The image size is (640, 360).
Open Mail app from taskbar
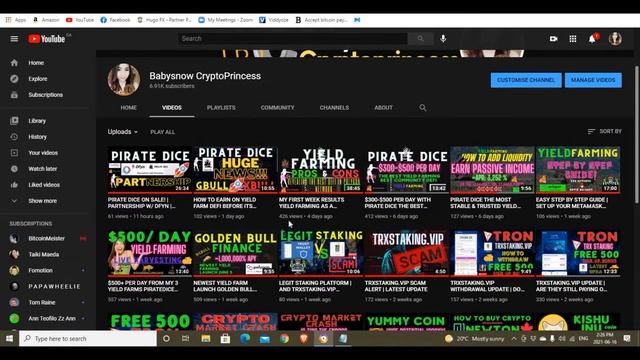[264, 338]
